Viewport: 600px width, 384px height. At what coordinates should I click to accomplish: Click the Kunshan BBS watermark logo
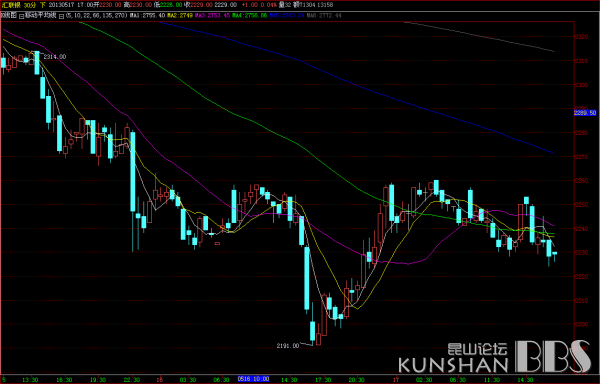tap(494, 358)
